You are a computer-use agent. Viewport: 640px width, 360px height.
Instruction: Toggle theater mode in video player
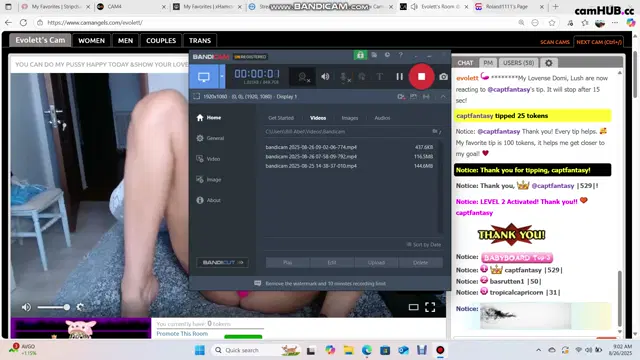pyautogui.click(x=413, y=307)
